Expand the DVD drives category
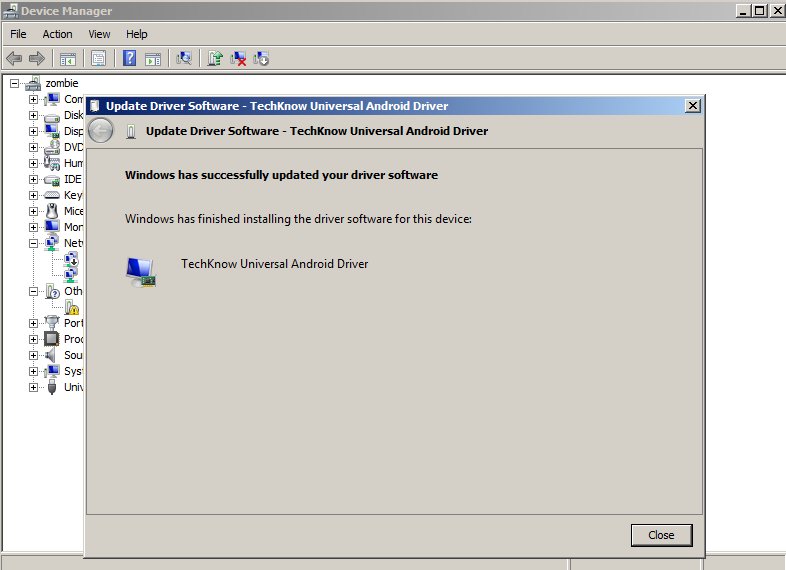The width and height of the screenshot is (786, 570). coord(33,147)
